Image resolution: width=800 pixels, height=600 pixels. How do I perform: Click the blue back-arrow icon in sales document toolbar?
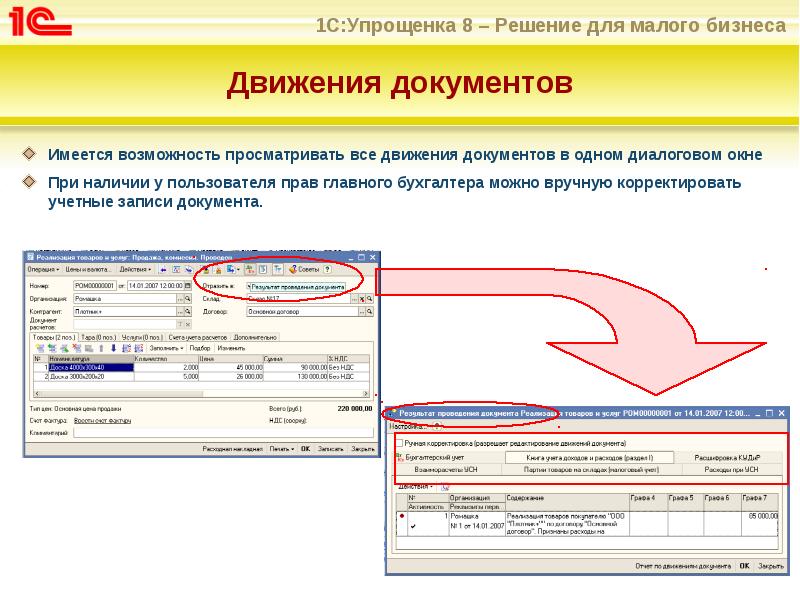163,269
